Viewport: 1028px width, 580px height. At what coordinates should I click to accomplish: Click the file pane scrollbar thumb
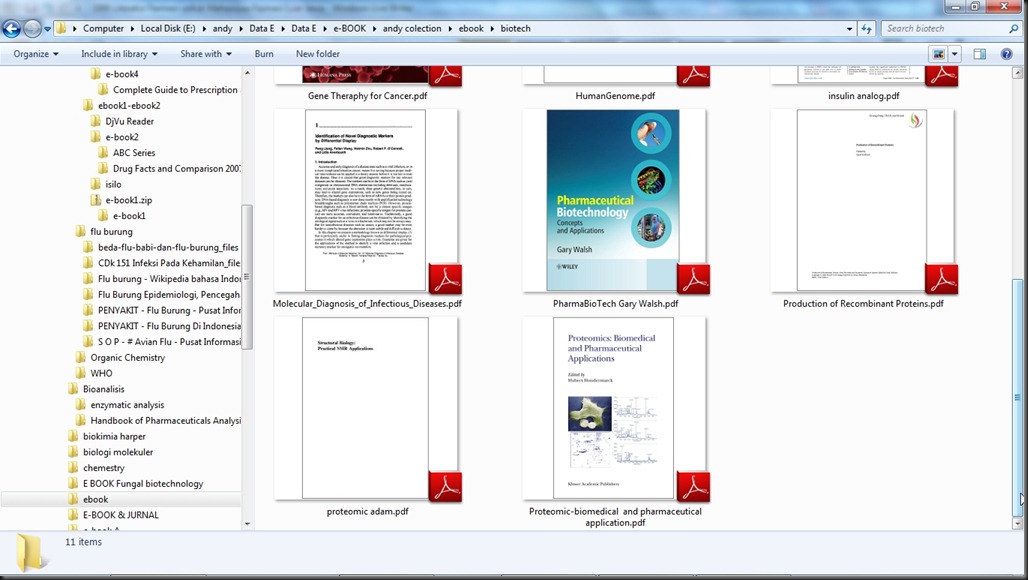(x=1018, y=397)
